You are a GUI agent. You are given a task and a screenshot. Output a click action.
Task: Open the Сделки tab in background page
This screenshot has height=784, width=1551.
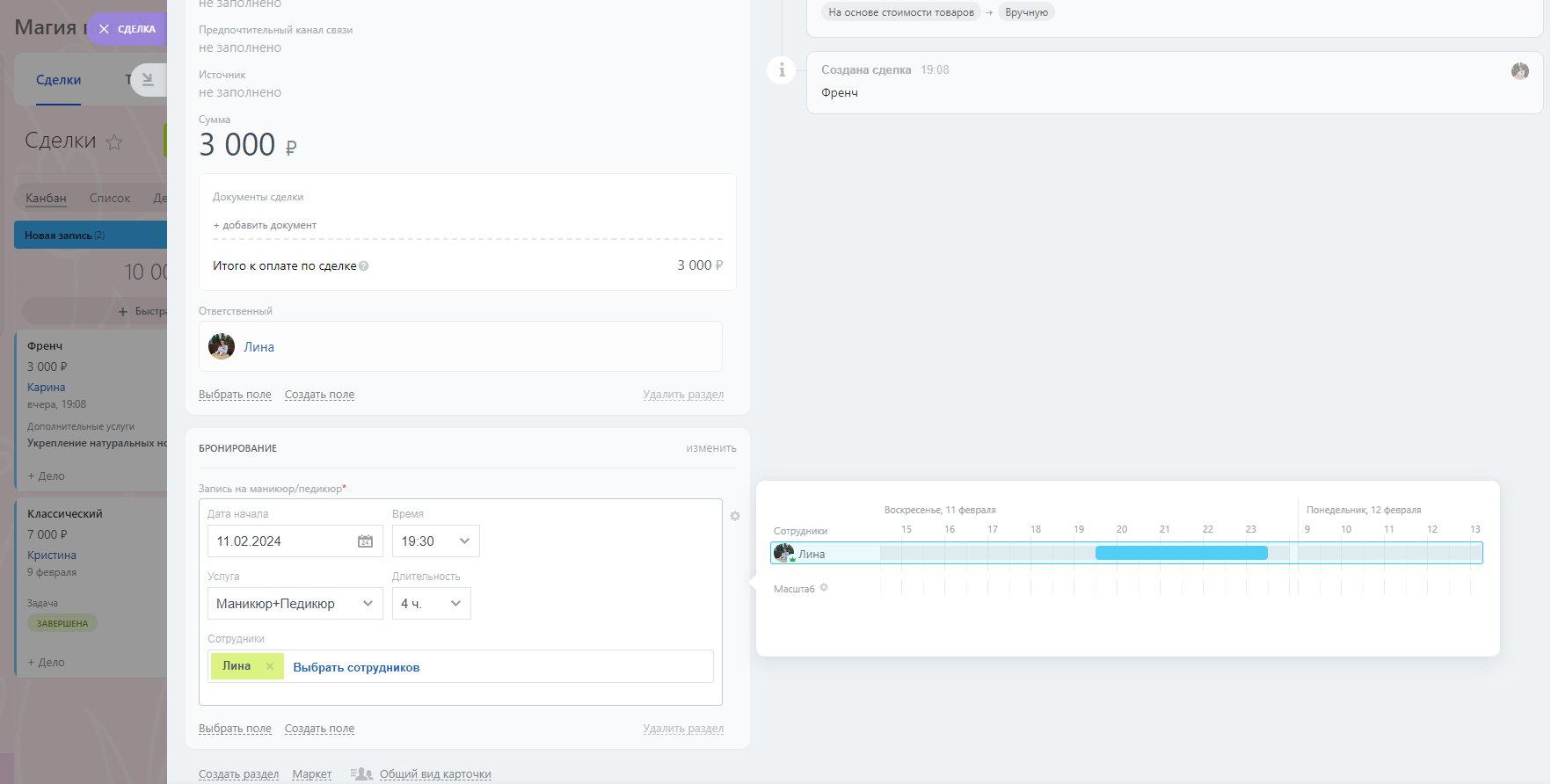[58, 80]
